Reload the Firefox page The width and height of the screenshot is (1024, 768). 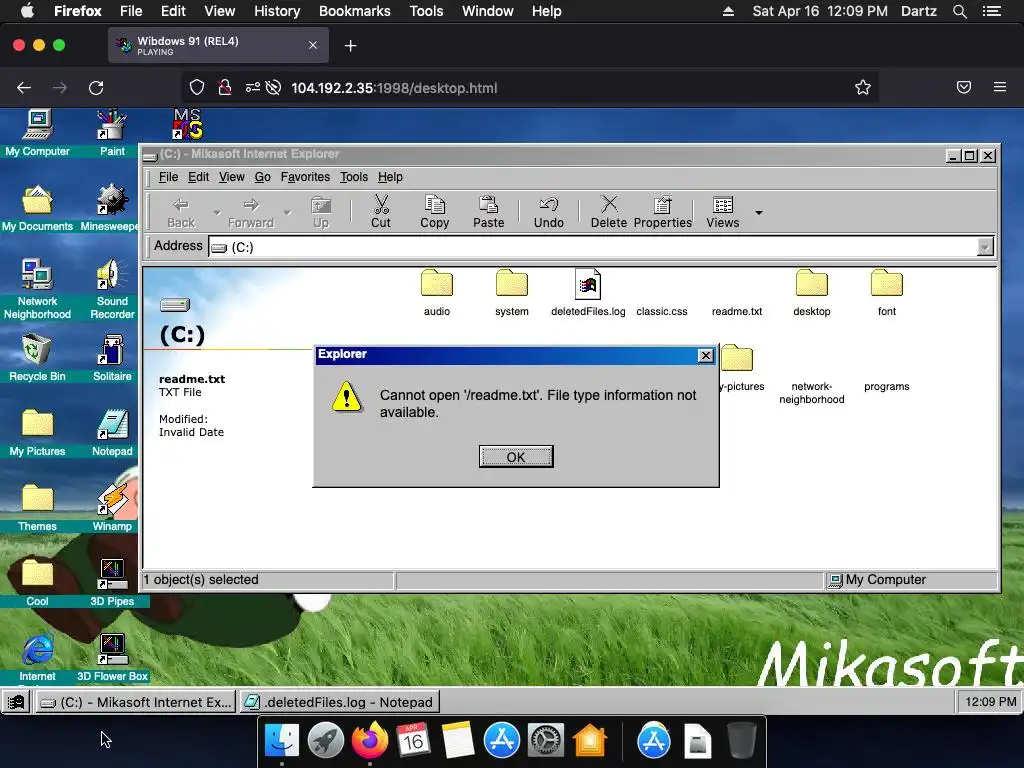96,88
